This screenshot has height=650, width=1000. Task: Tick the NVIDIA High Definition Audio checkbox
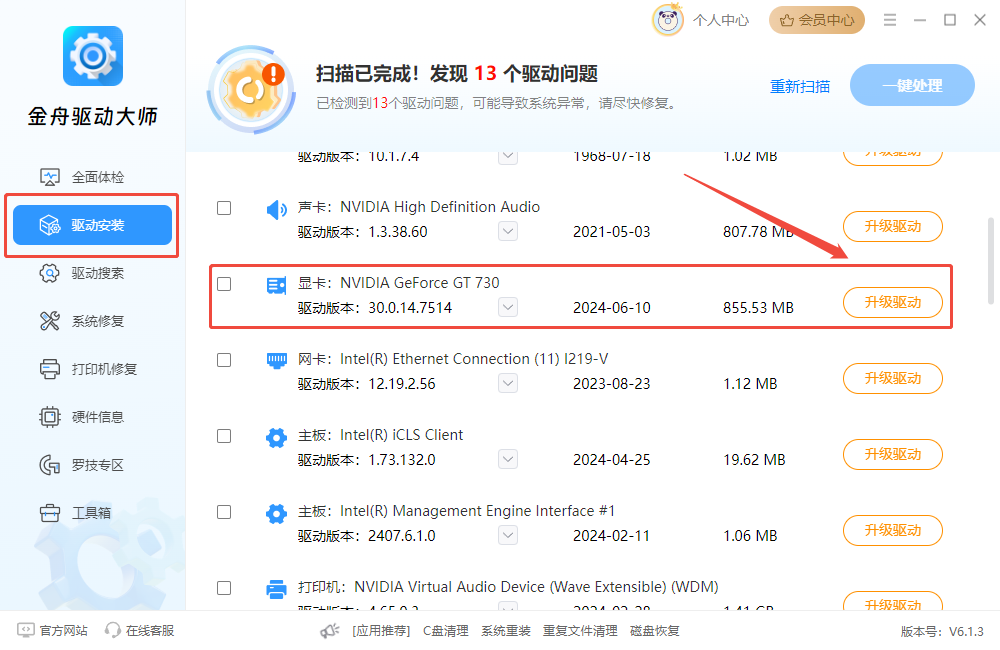point(224,208)
